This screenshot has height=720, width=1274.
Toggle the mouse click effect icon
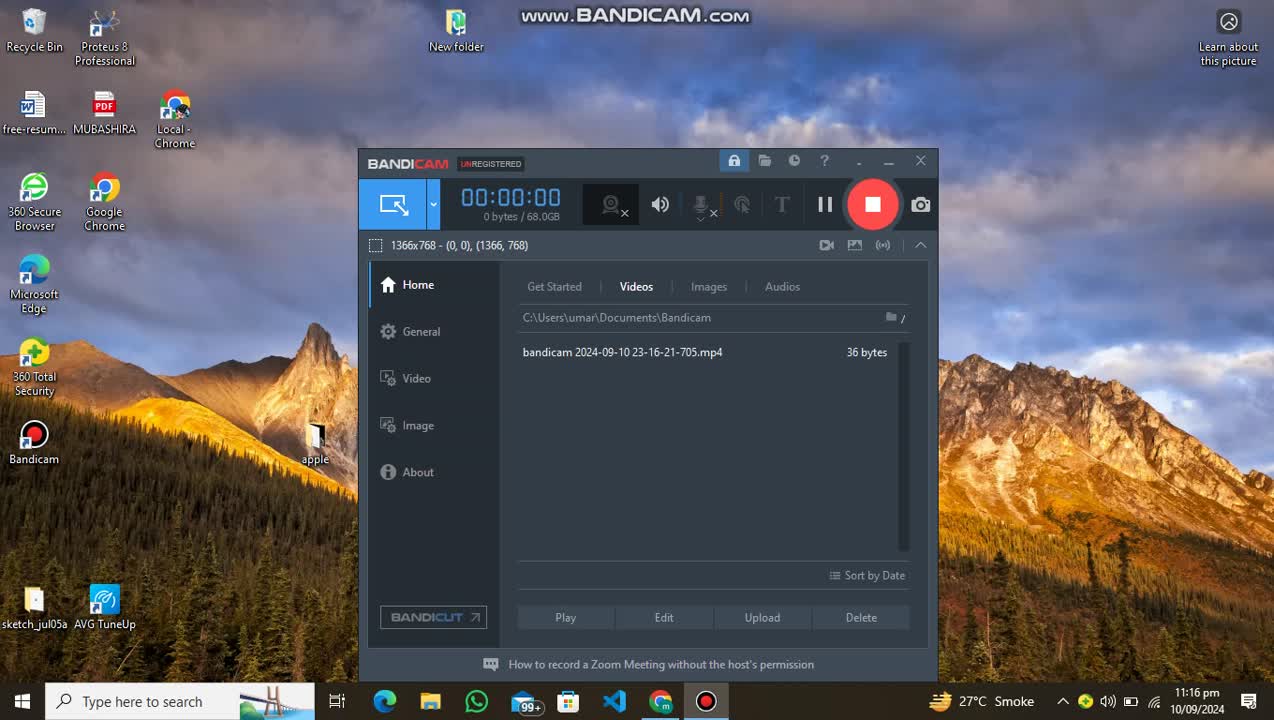tap(742, 205)
